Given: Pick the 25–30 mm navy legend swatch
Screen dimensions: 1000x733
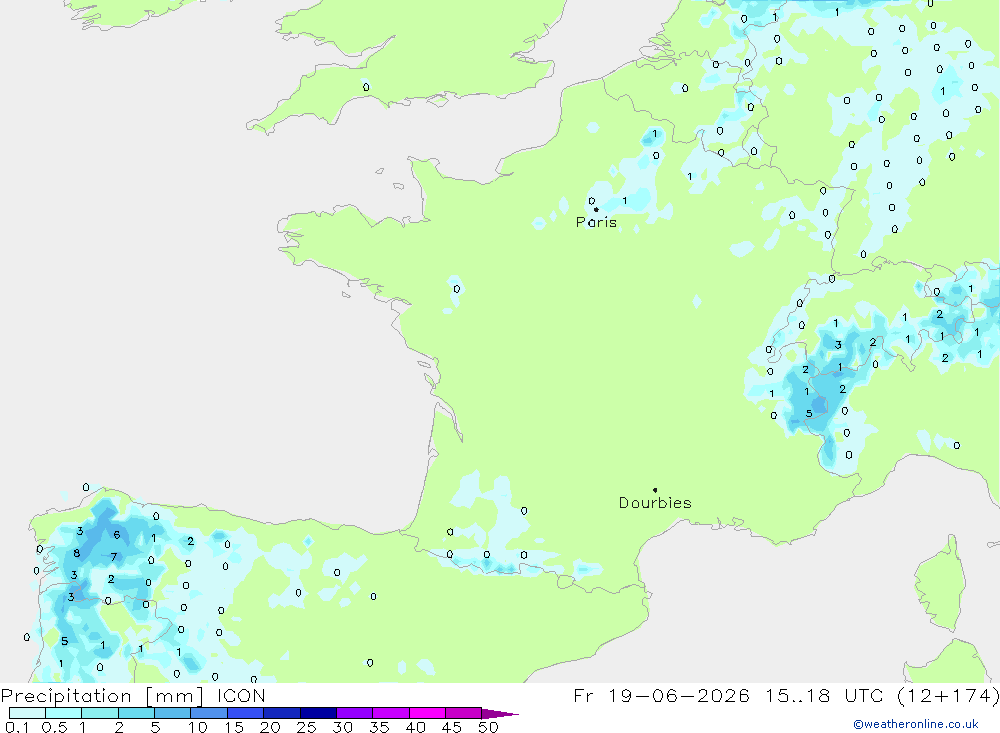Looking at the screenshot, I should 318,713.
